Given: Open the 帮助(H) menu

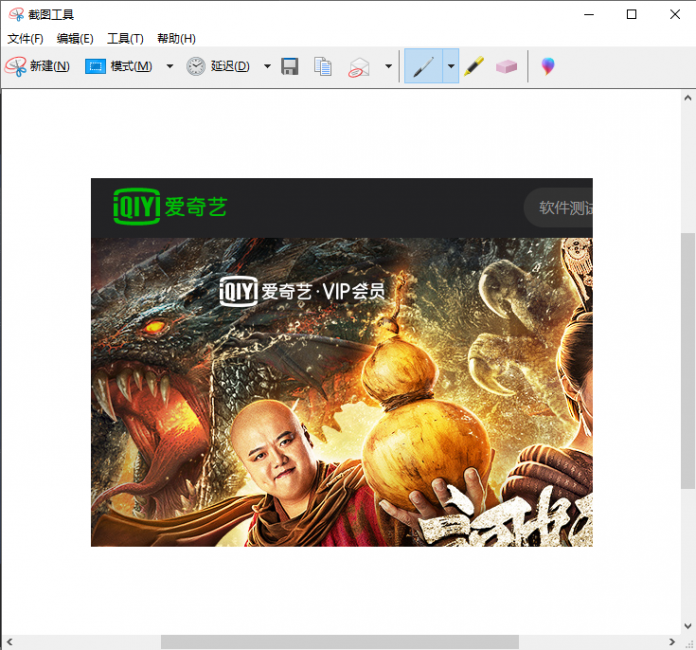Looking at the screenshot, I should [176, 39].
